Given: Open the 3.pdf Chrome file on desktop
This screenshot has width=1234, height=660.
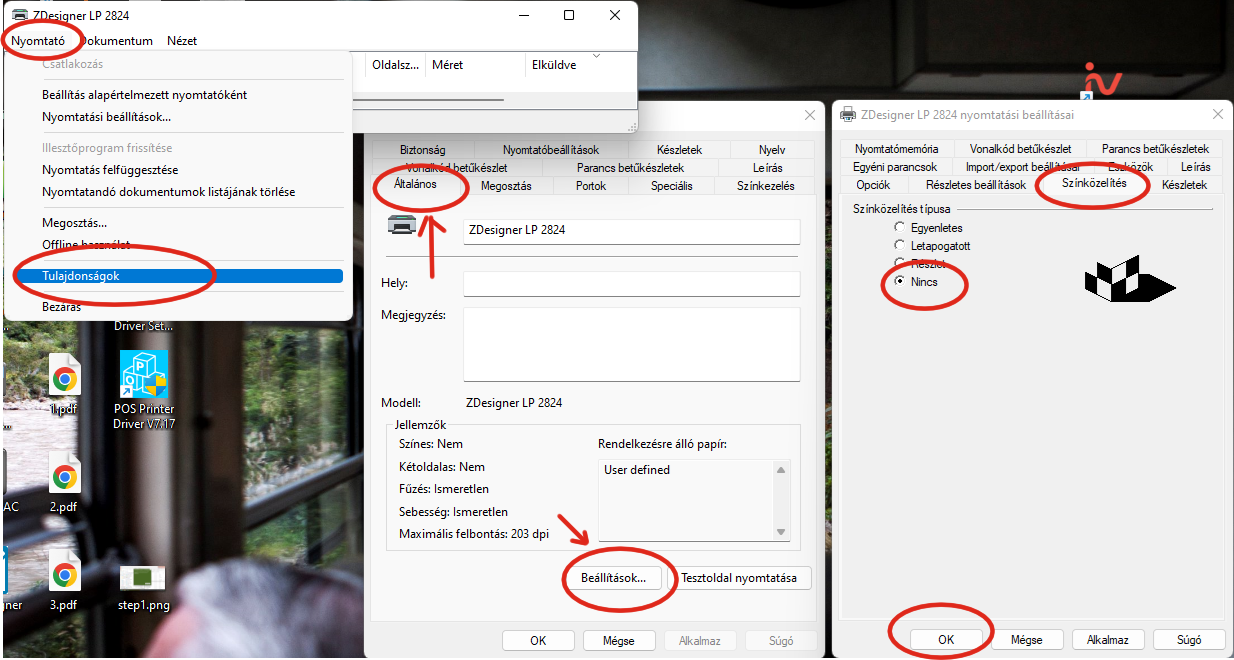Looking at the screenshot, I should [64, 582].
